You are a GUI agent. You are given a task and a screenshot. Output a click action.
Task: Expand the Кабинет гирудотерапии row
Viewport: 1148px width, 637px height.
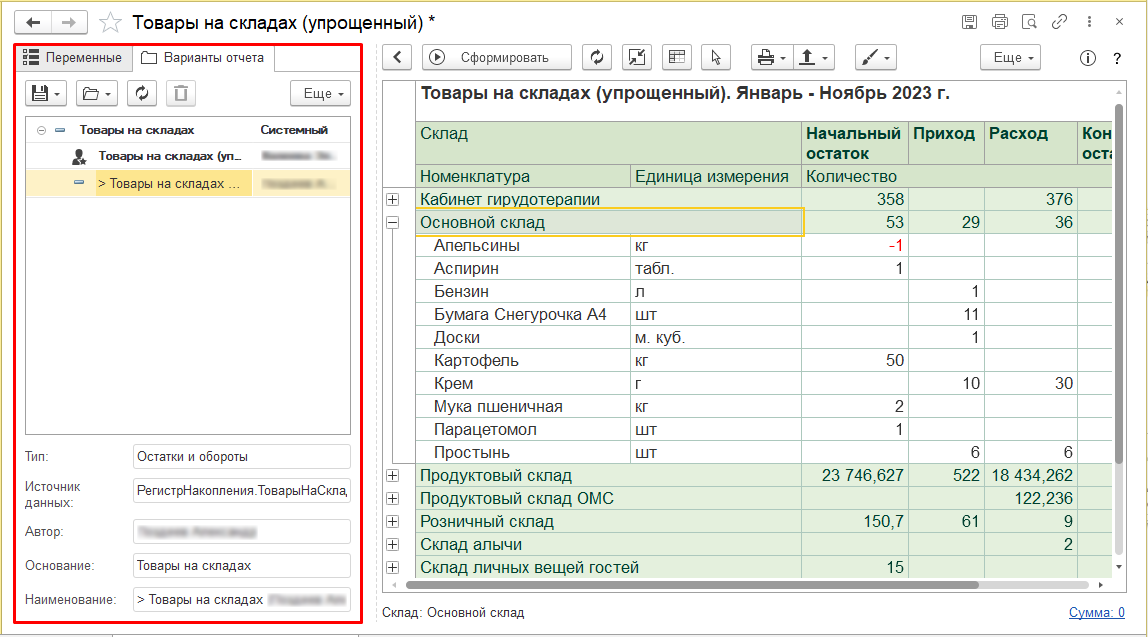pos(393,200)
